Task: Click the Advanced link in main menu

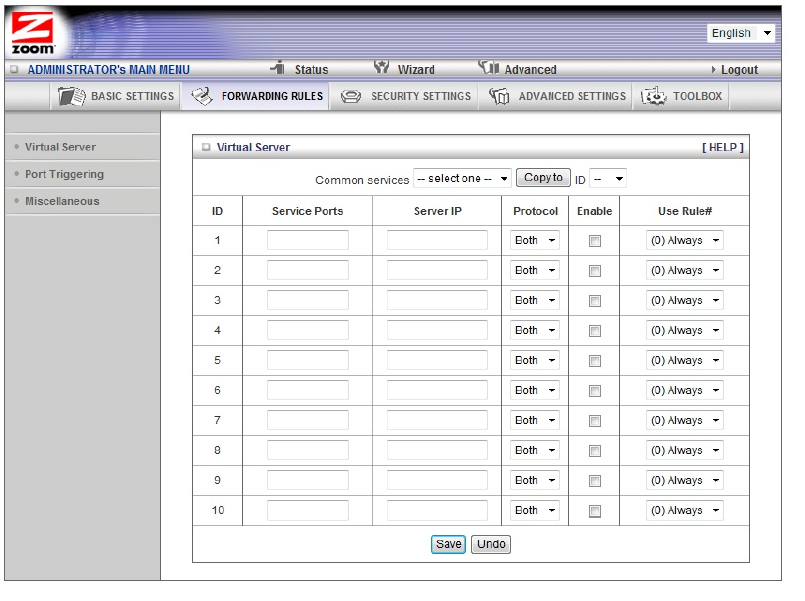Action: tap(530, 70)
